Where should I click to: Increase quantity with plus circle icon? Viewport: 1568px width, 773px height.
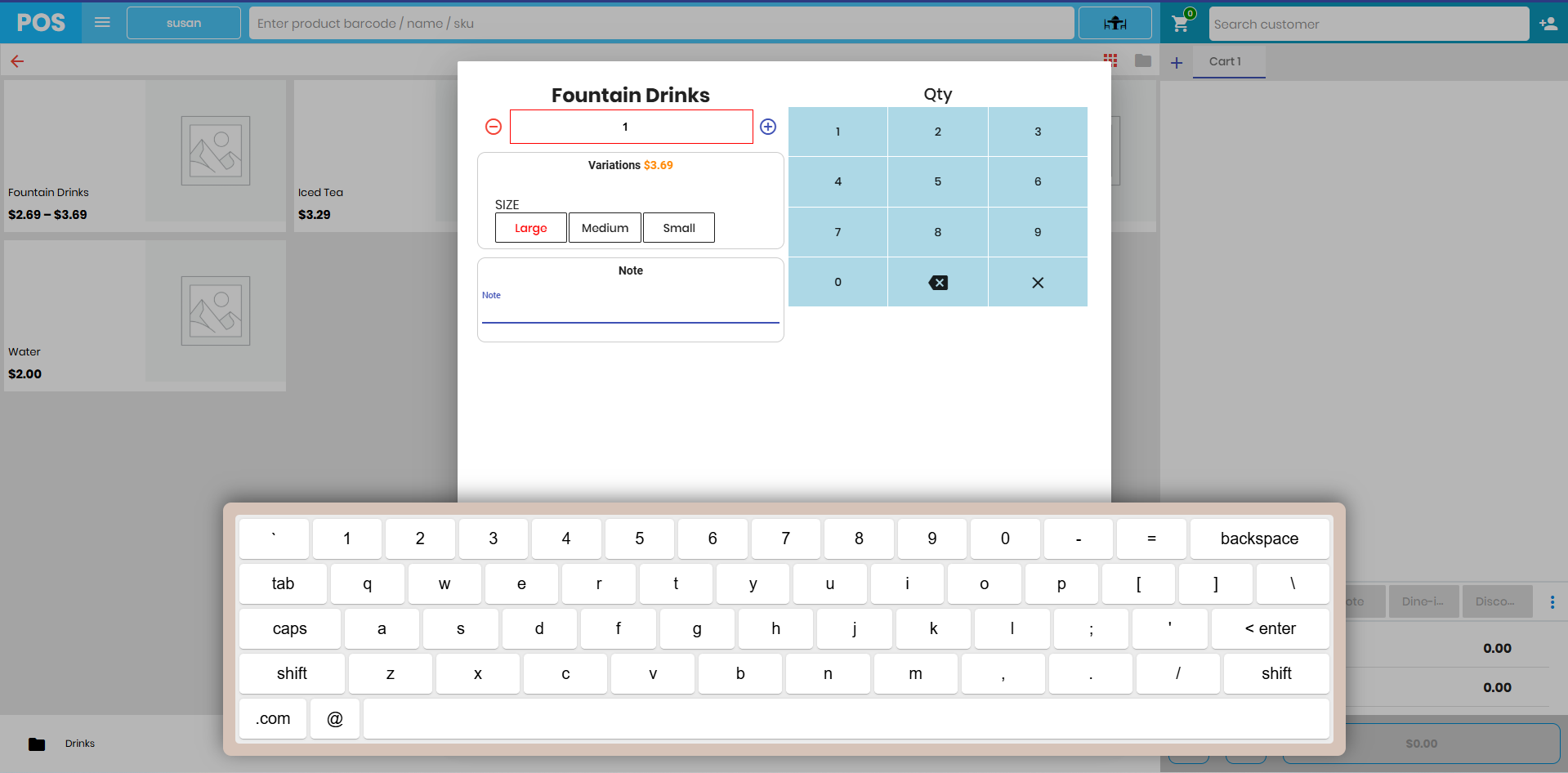(x=768, y=127)
